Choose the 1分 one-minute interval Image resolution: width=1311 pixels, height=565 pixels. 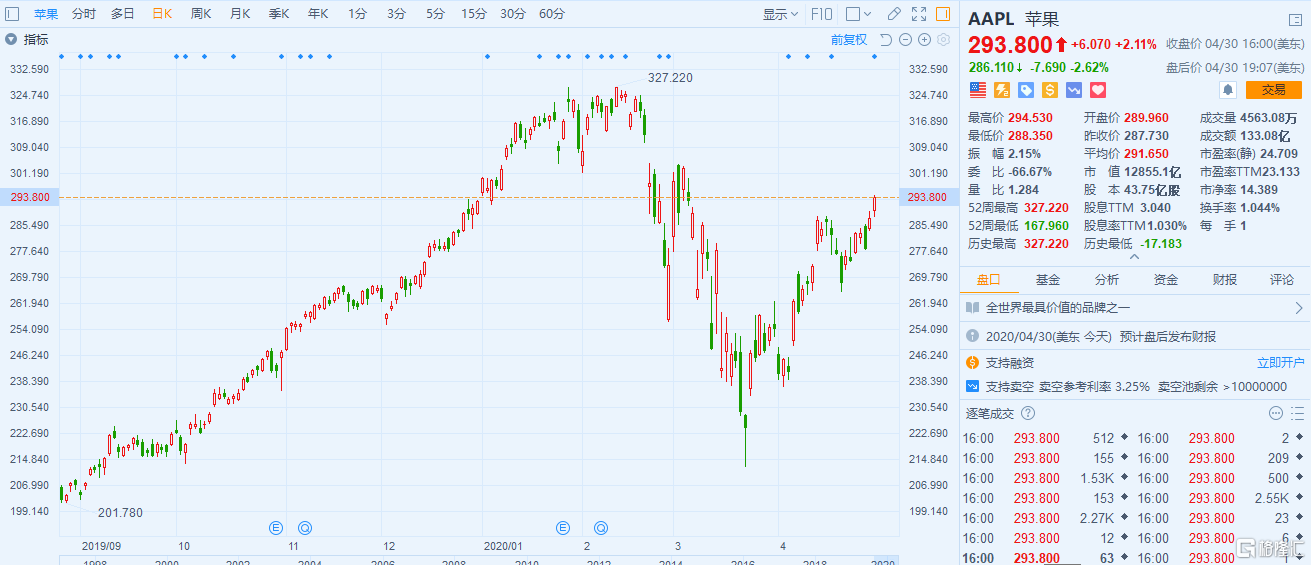pyautogui.click(x=357, y=14)
